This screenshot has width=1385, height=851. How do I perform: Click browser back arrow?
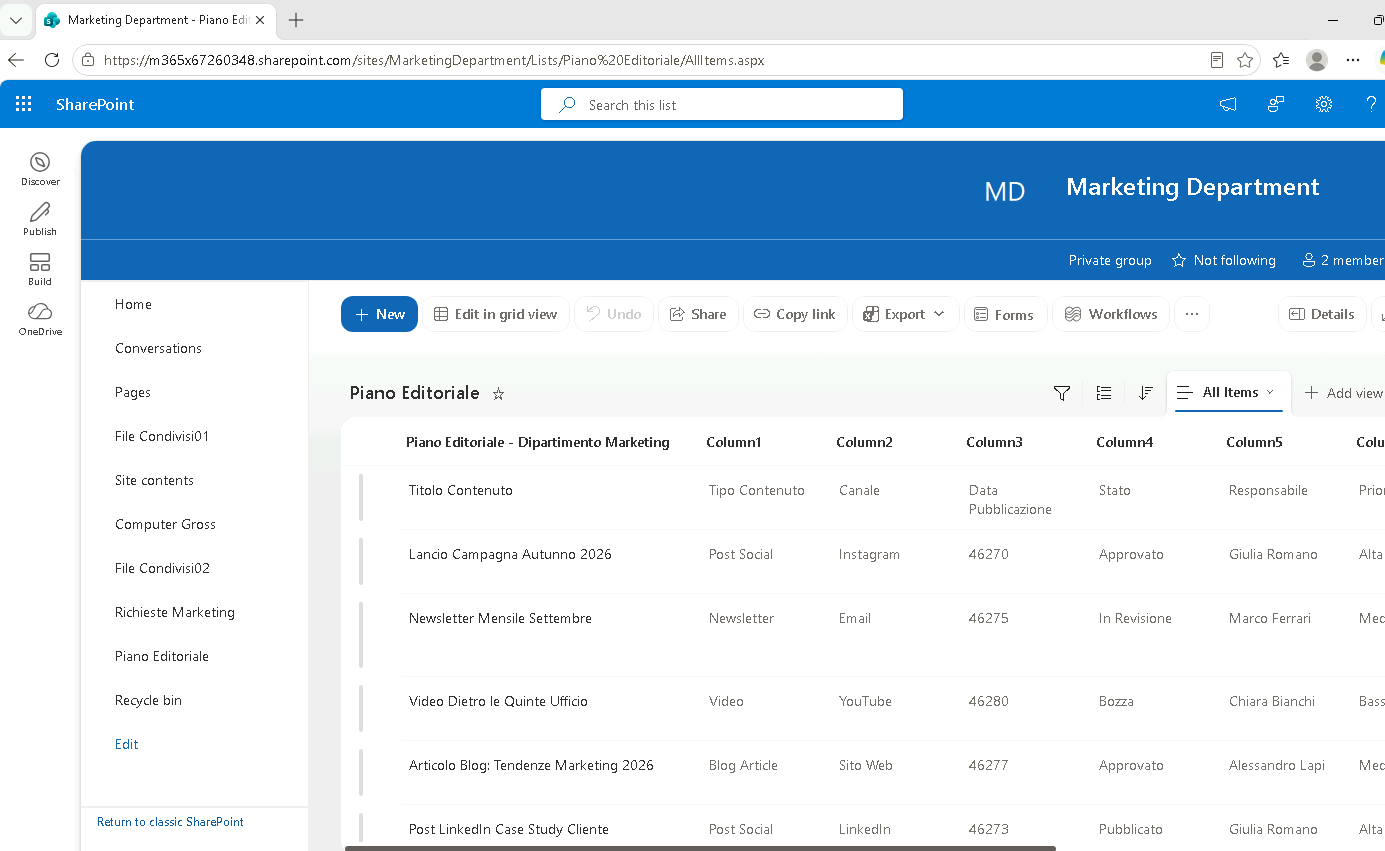16,60
